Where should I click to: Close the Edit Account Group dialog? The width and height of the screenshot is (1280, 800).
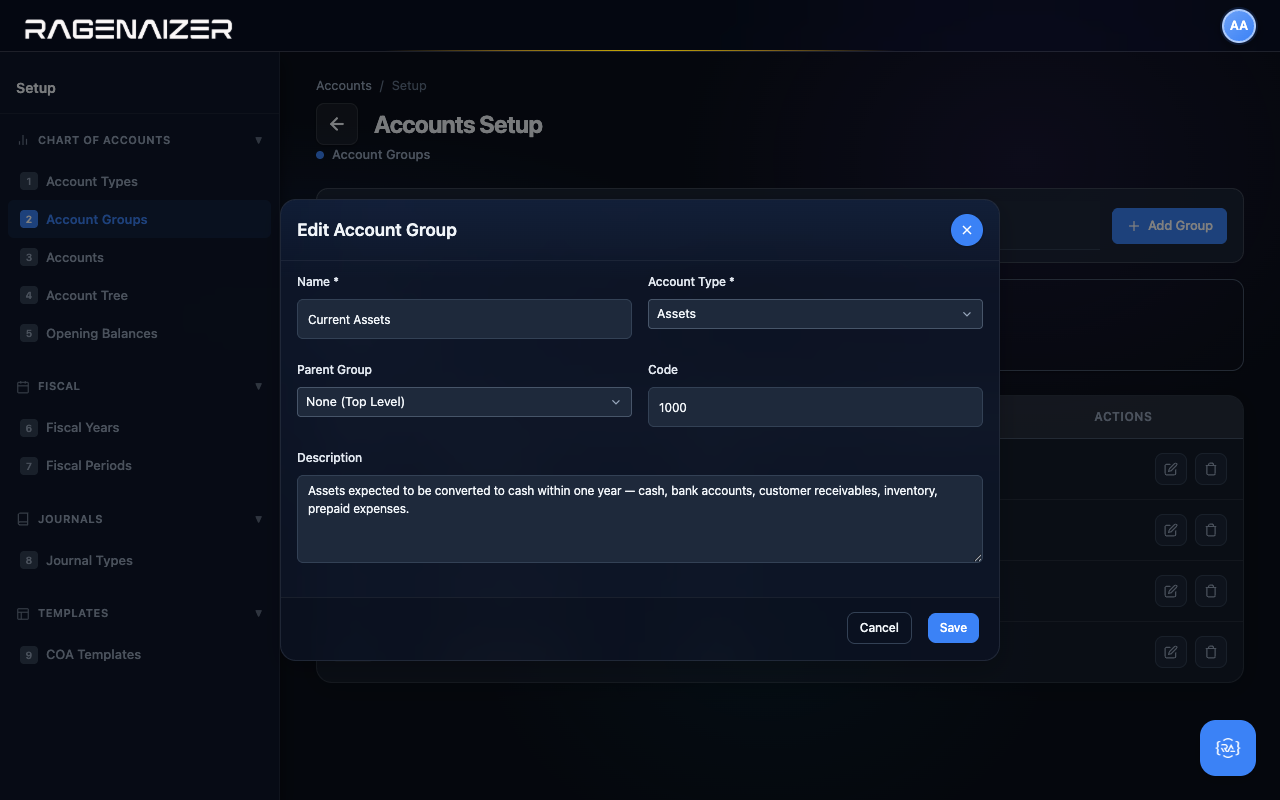click(966, 230)
